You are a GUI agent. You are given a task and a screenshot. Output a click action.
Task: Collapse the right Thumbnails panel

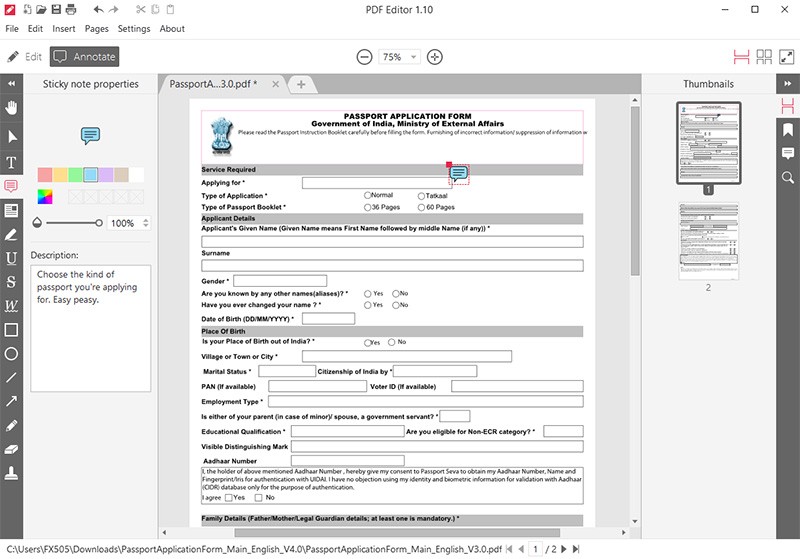(788, 83)
